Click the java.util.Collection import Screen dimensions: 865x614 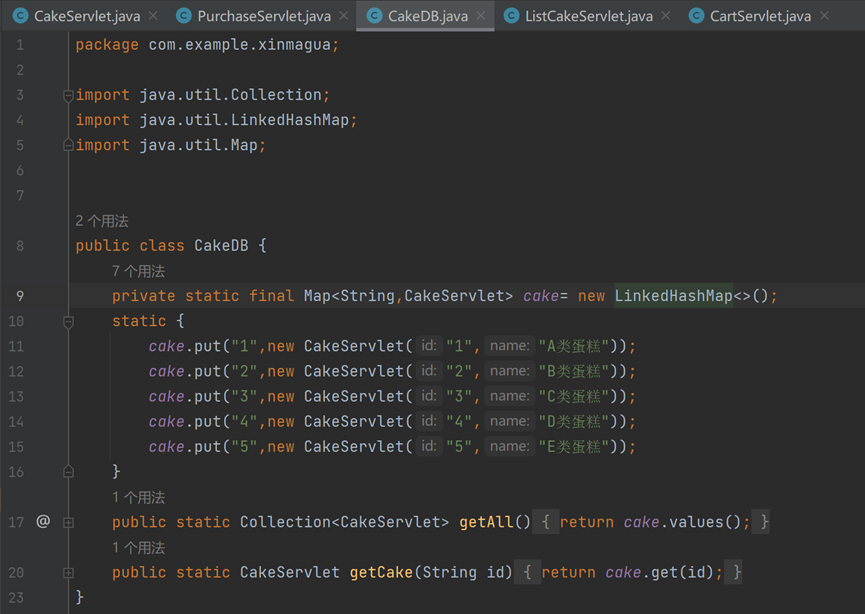point(230,95)
